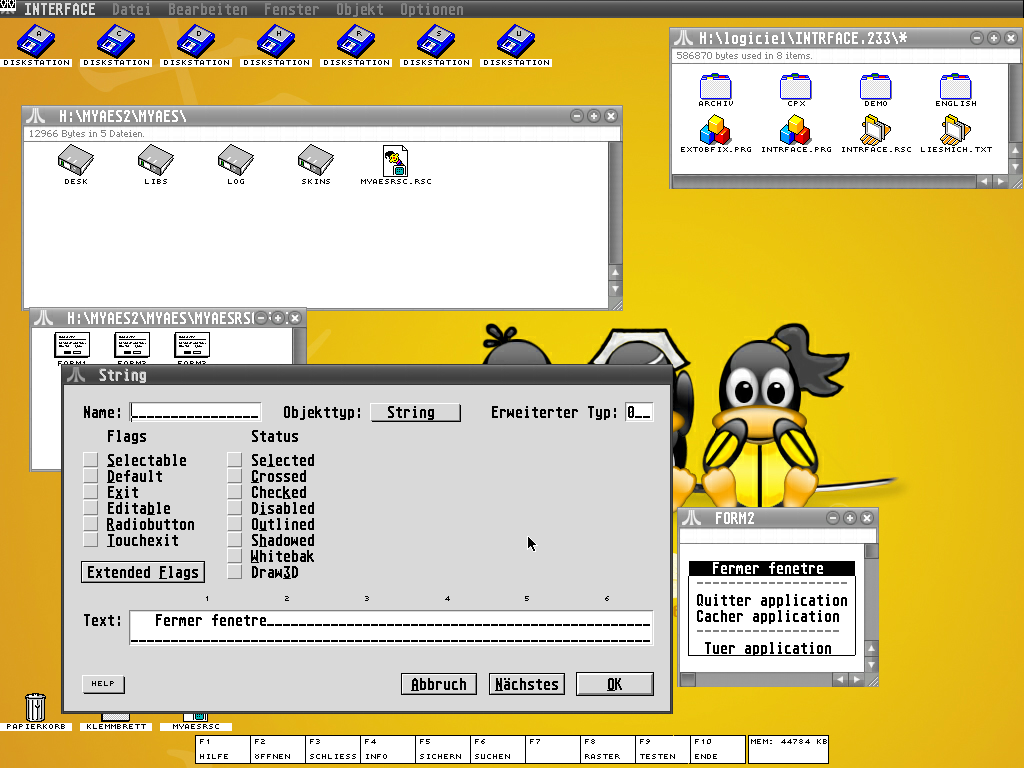
Task: Open the Objekttyp String popup
Action: pyautogui.click(x=416, y=412)
